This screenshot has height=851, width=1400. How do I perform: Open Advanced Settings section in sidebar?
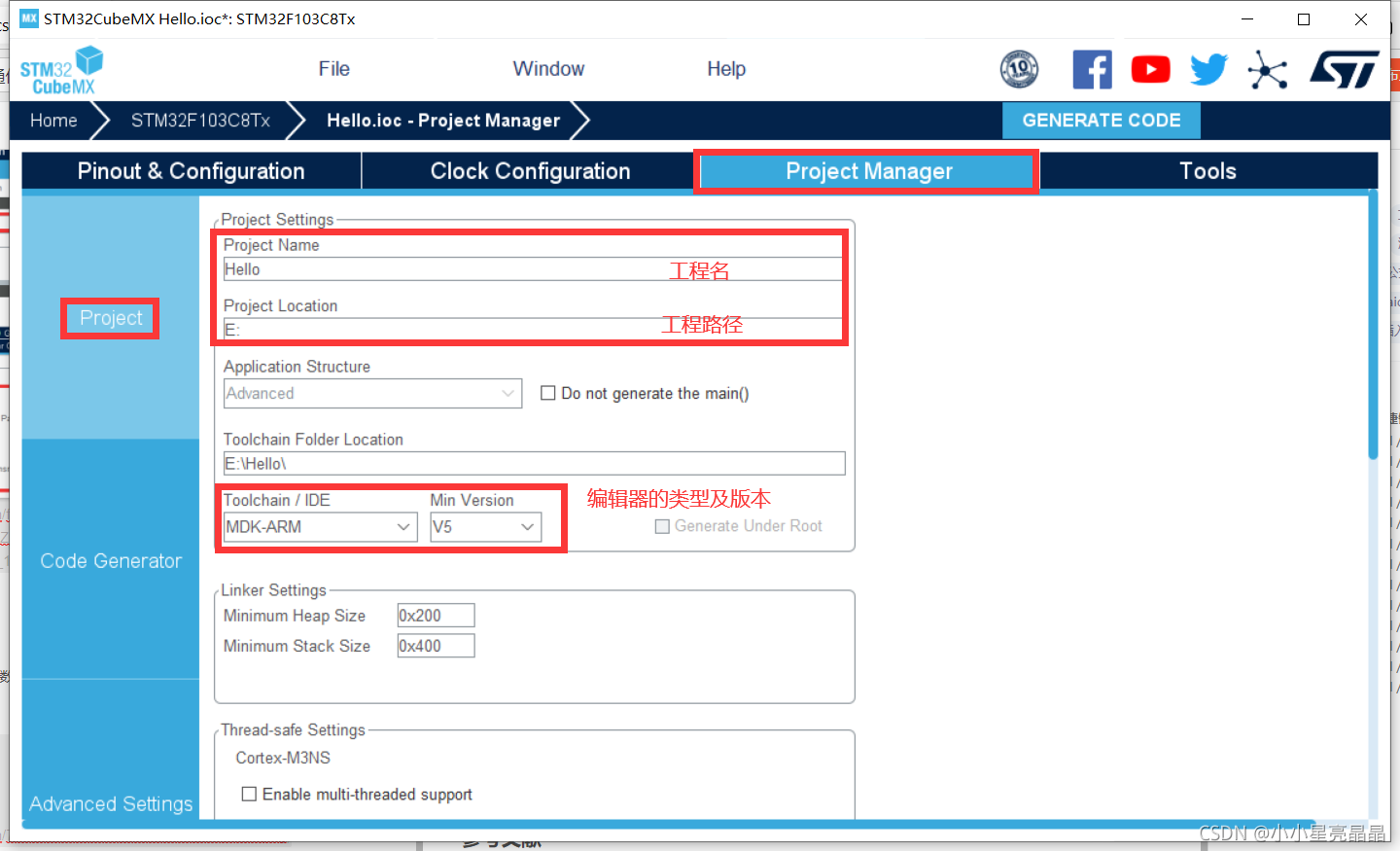(111, 804)
